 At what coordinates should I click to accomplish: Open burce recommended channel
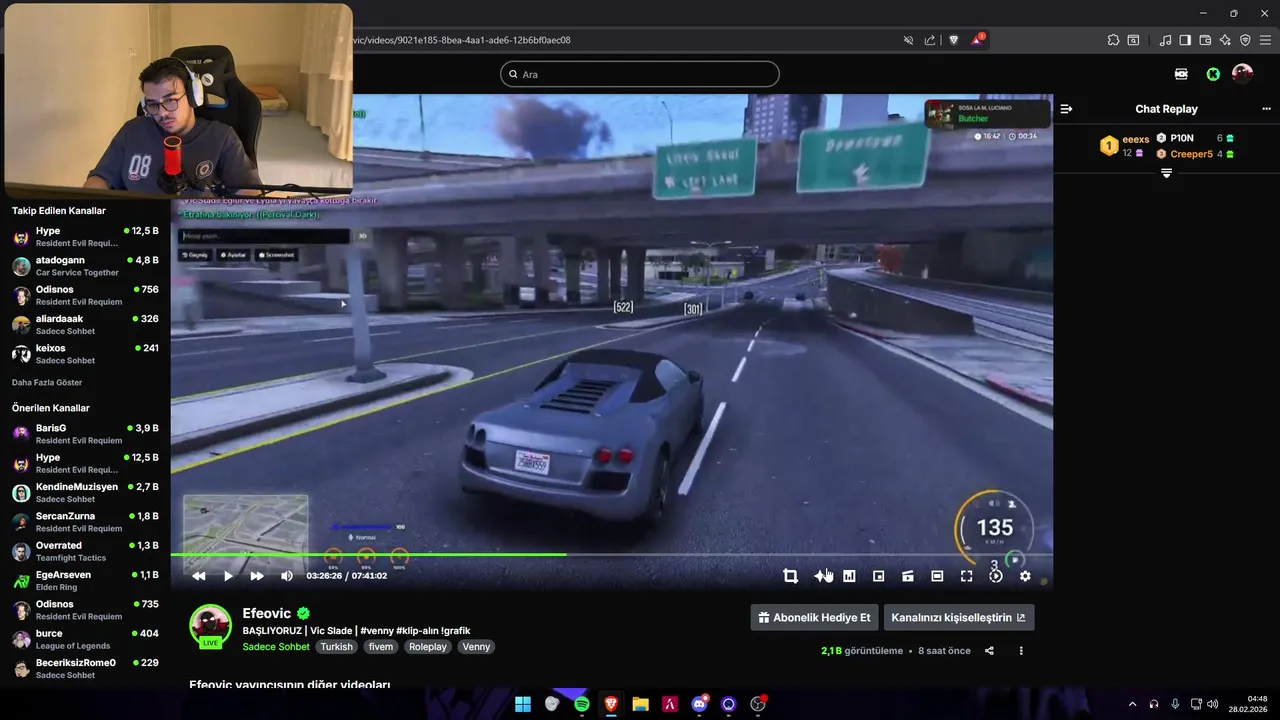[85, 639]
